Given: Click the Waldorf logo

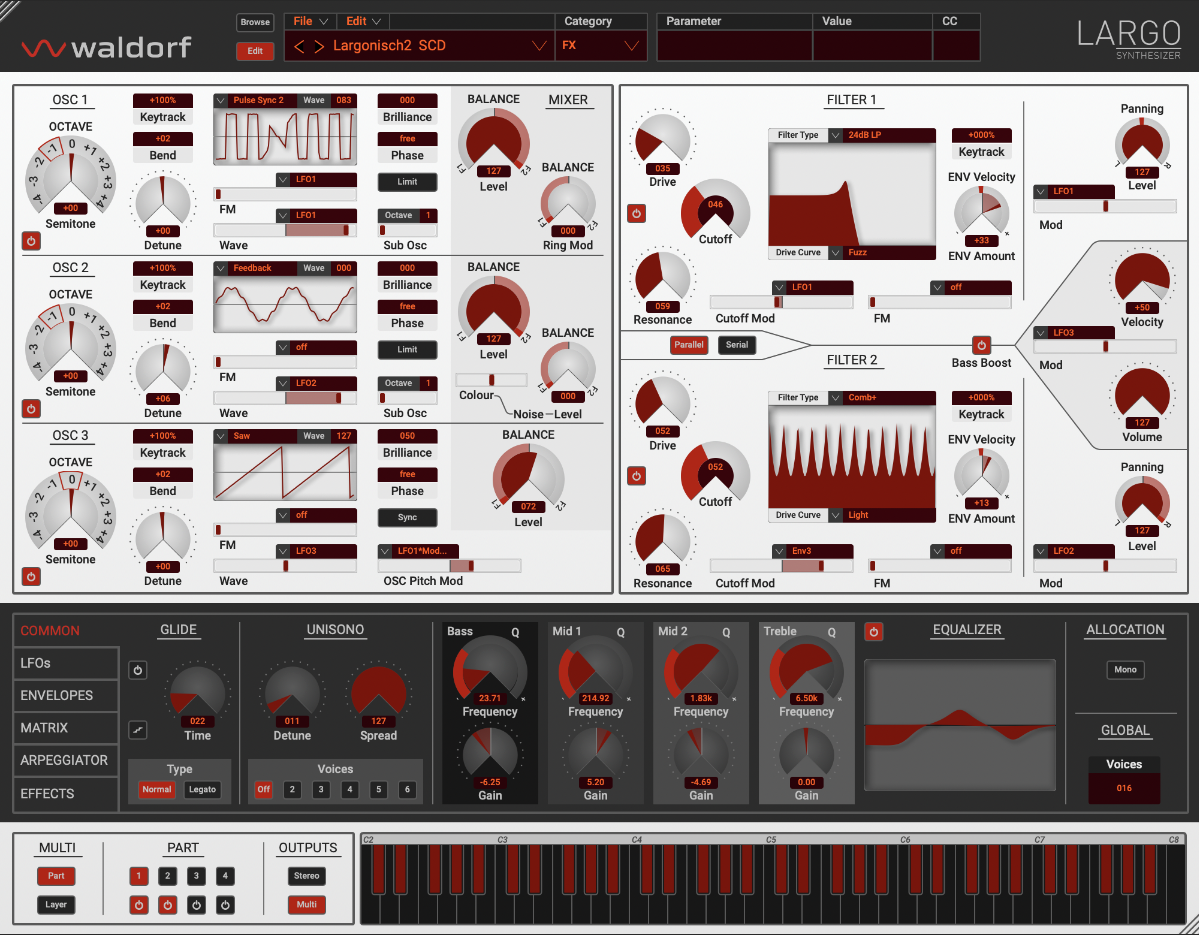Looking at the screenshot, I should pos(106,45).
